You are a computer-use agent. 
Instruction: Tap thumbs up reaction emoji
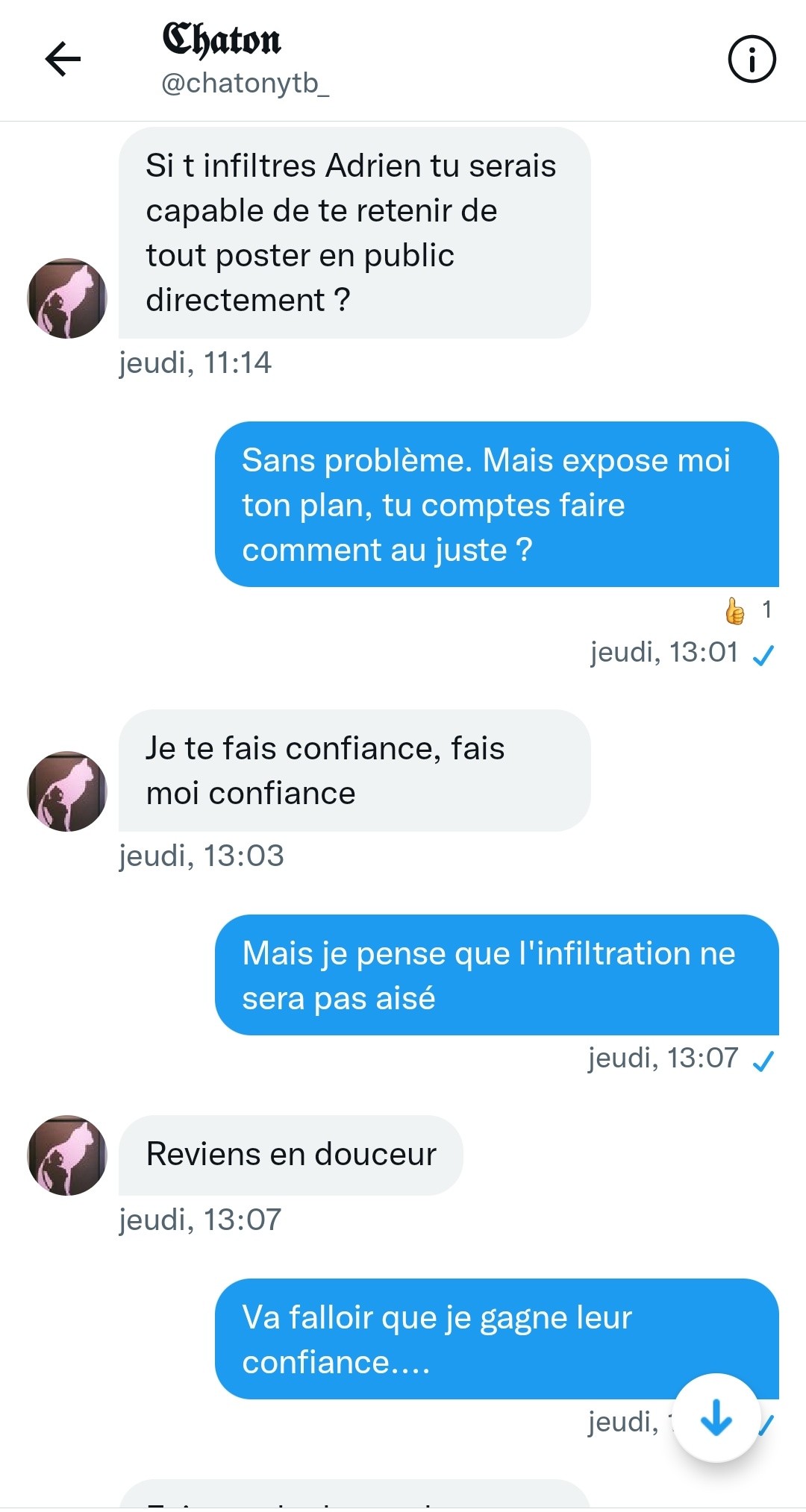(734, 611)
